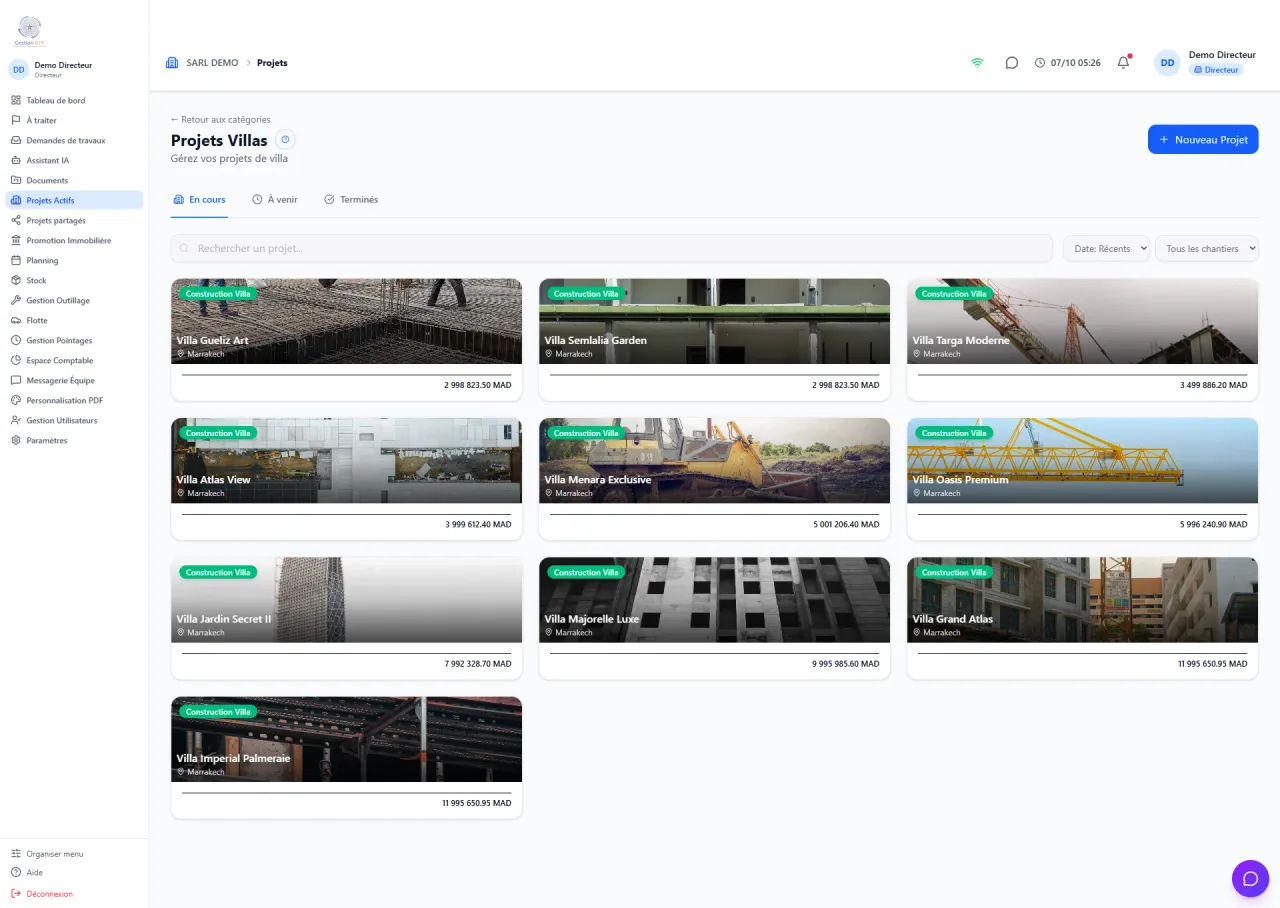
Task: Click the Stock box icon
Action: pos(16,280)
